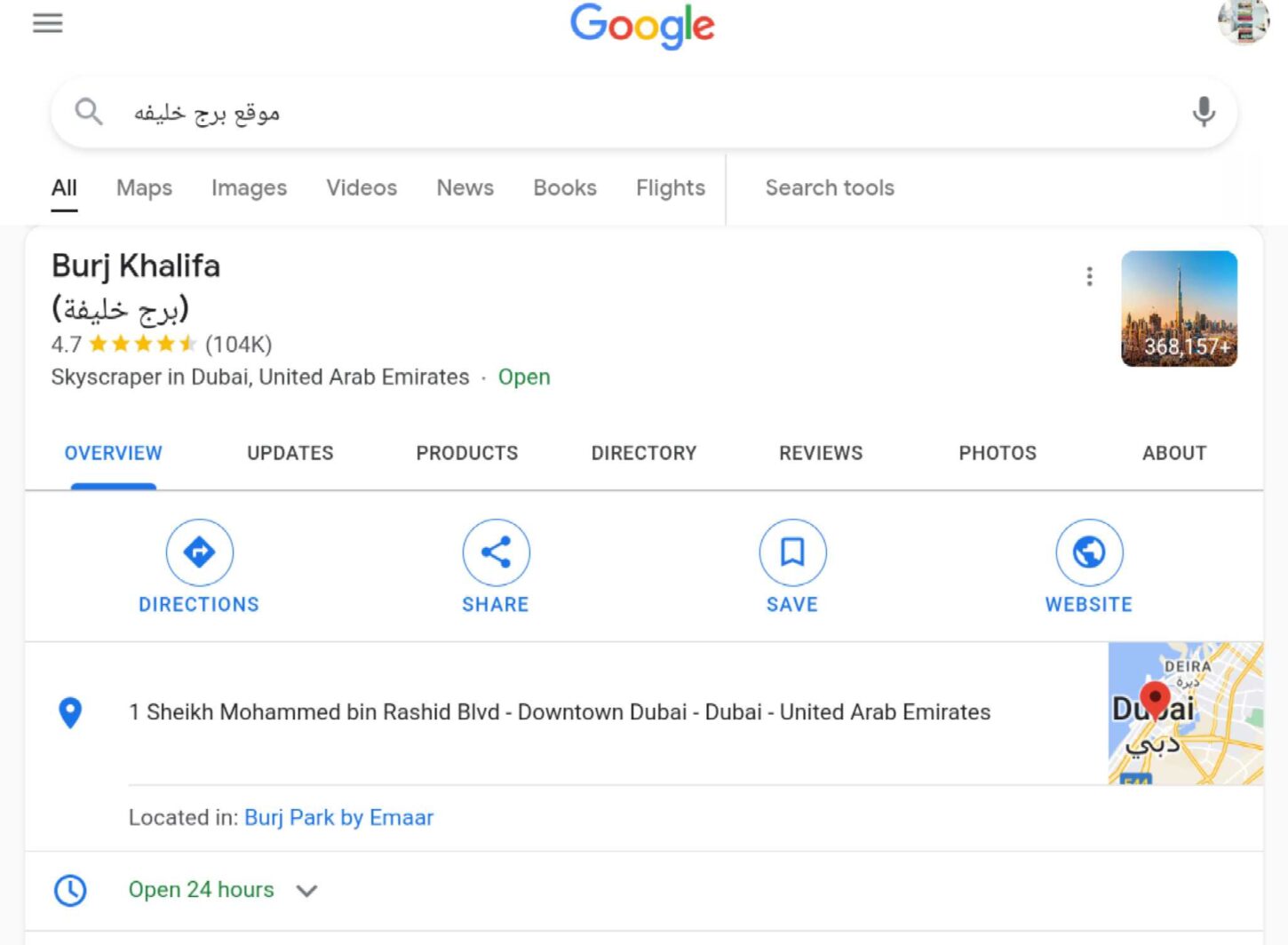Open Search tools options

tap(830, 188)
